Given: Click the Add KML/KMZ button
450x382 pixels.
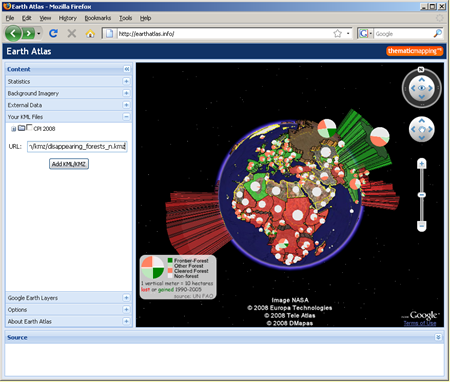Looking at the screenshot, I should [69, 164].
